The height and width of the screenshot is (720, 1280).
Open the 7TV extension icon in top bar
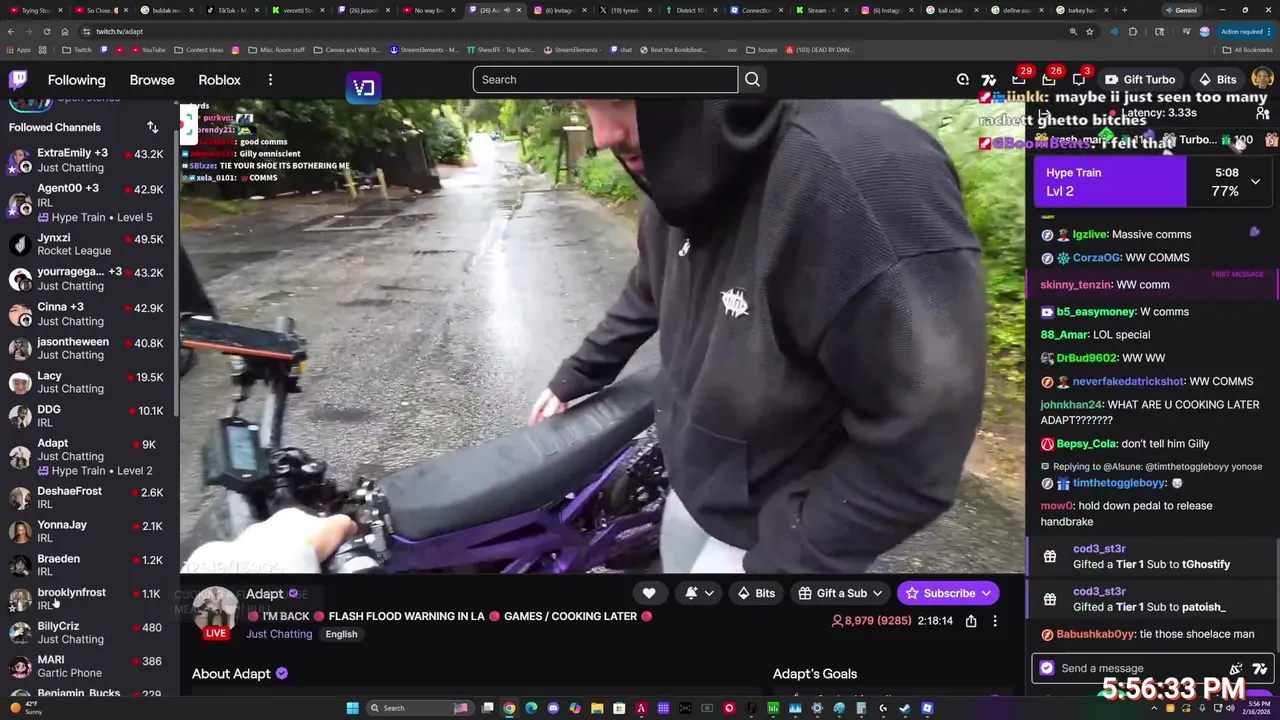(989, 80)
